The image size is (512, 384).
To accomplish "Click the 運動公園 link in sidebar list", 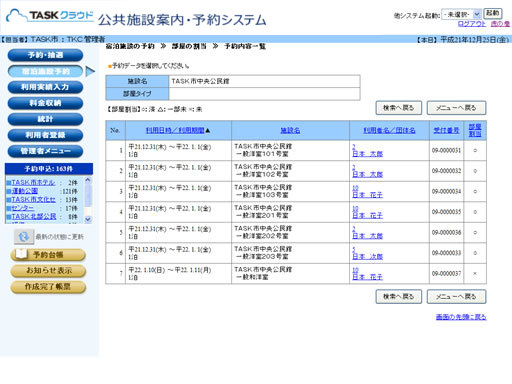I will tap(25, 191).
